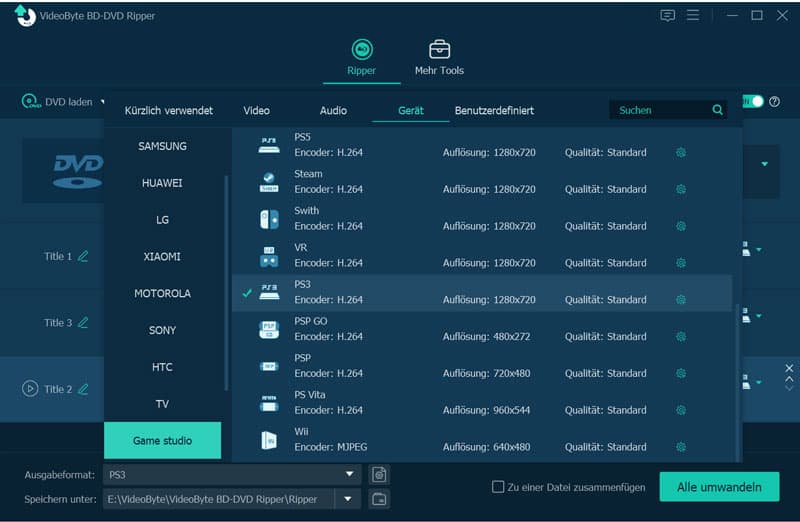
Task: Open settings gear for Wii profile
Action: click(681, 447)
